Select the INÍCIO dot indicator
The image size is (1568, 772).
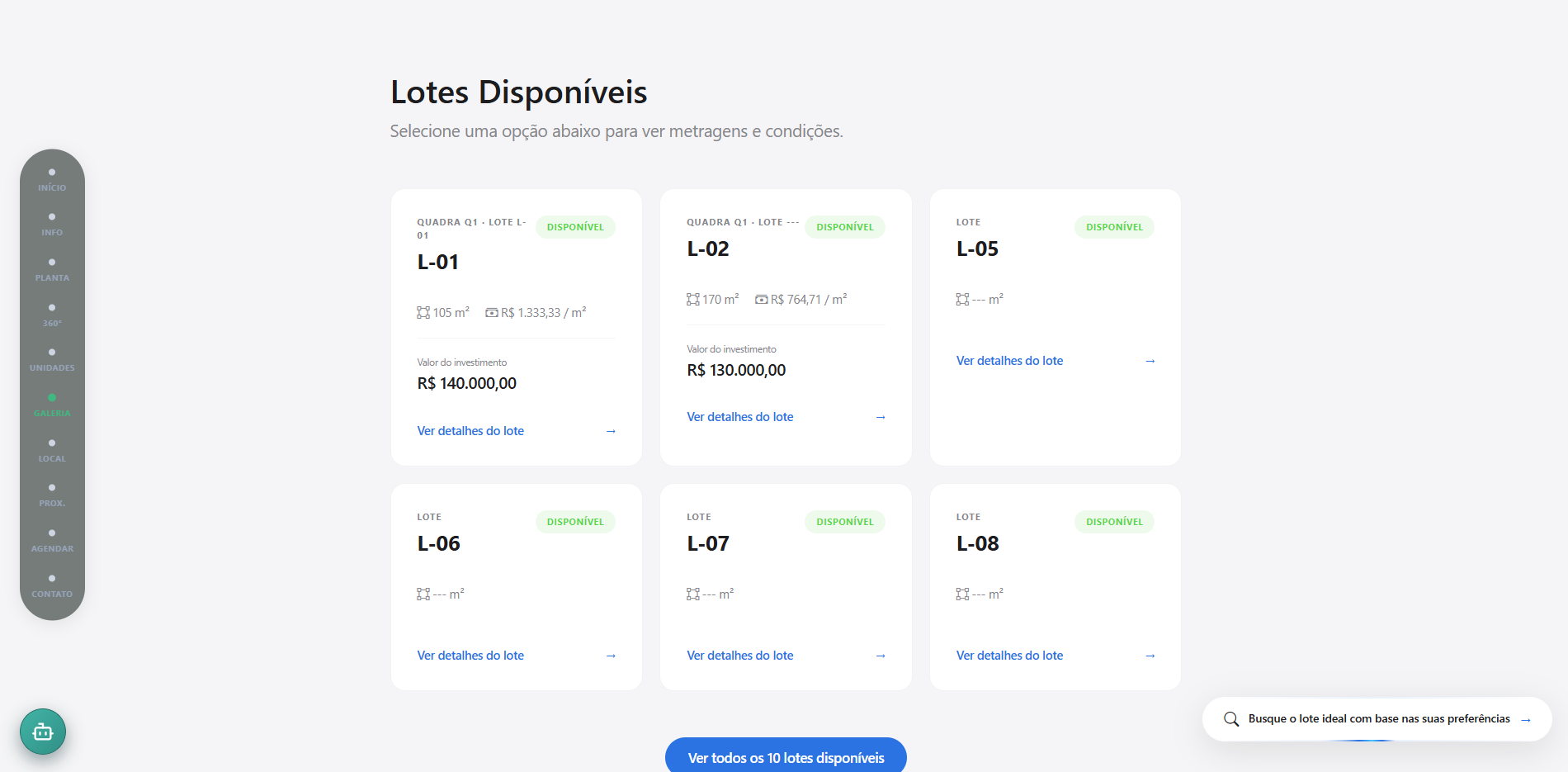(x=52, y=173)
